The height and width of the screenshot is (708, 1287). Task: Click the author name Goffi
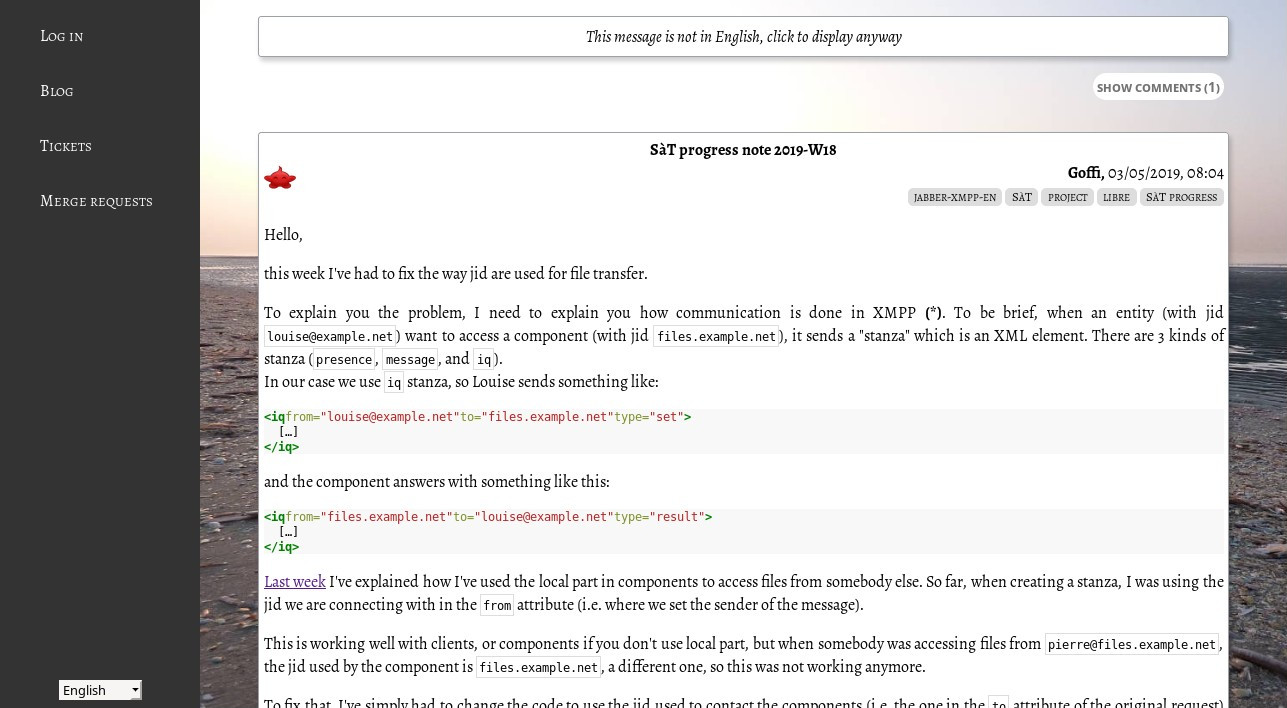pyautogui.click(x=1085, y=173)
